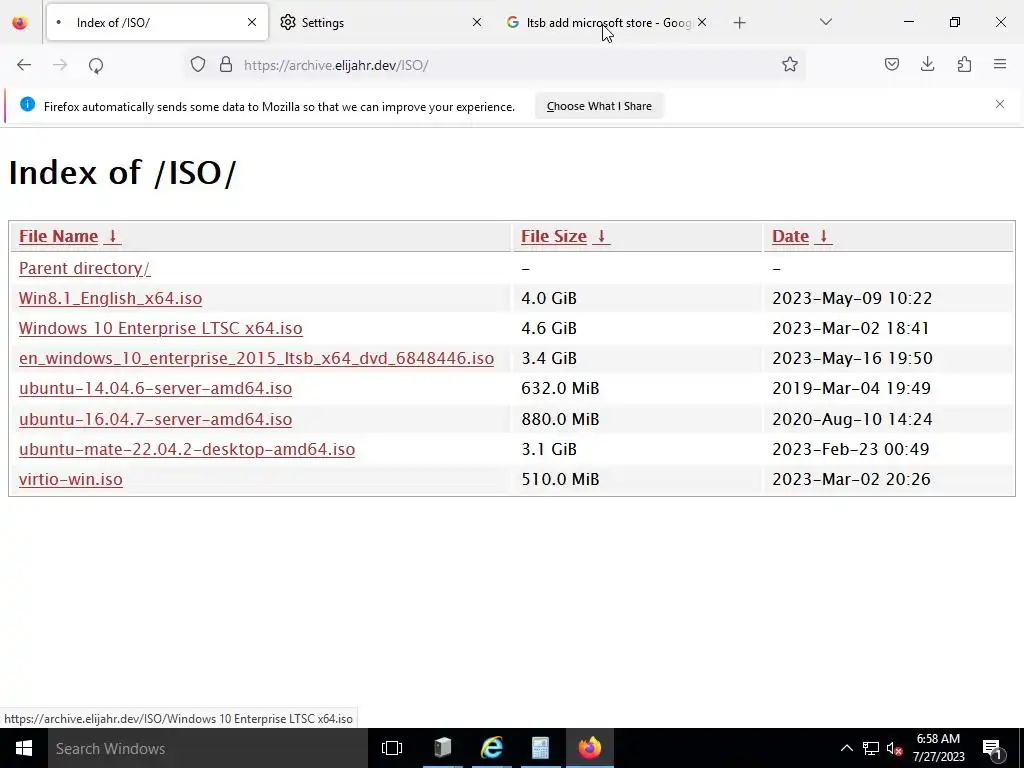The width and height of the screenshot is (1024, 768).
Task: Open the Calculator on the taskbar
Action: [x=541, y=748]
